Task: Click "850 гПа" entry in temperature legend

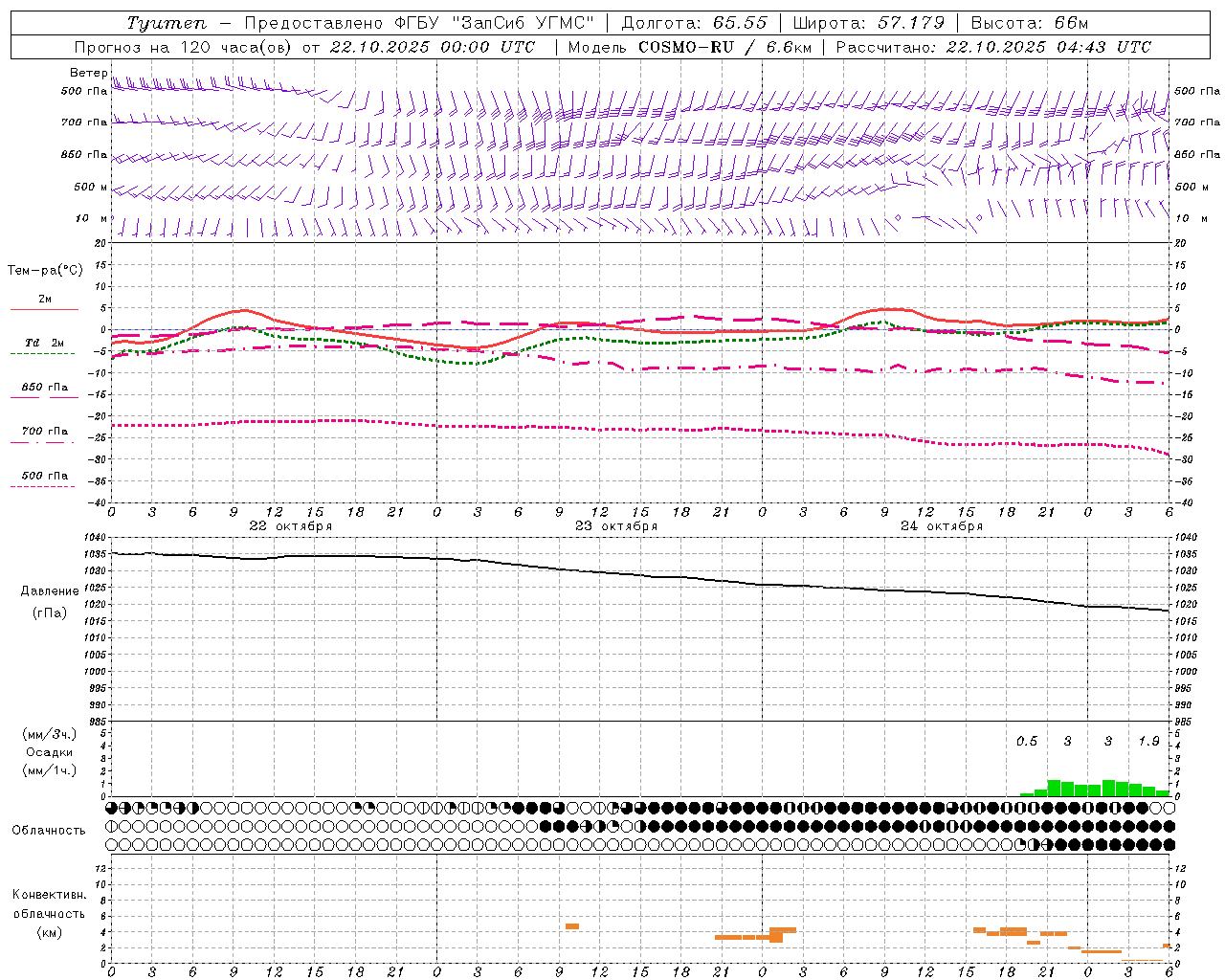Action: (x=45, y=387)
